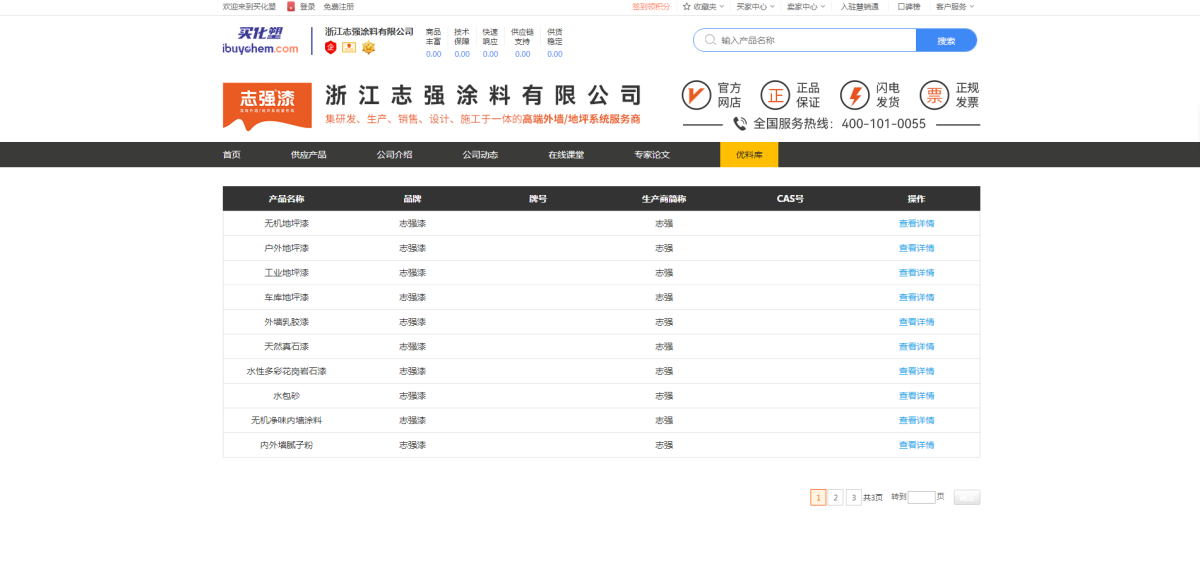The height and width of the screenshot is (561, 1200).
Task: Click the CAS号 column header
Action: [x=790, y=199]
